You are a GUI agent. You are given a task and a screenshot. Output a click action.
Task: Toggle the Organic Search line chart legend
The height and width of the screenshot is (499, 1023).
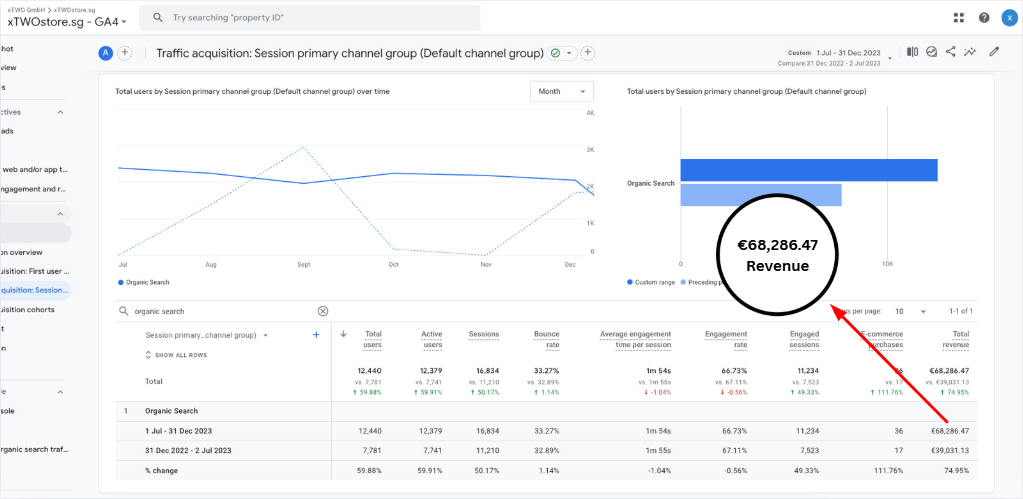pos(145,283)
